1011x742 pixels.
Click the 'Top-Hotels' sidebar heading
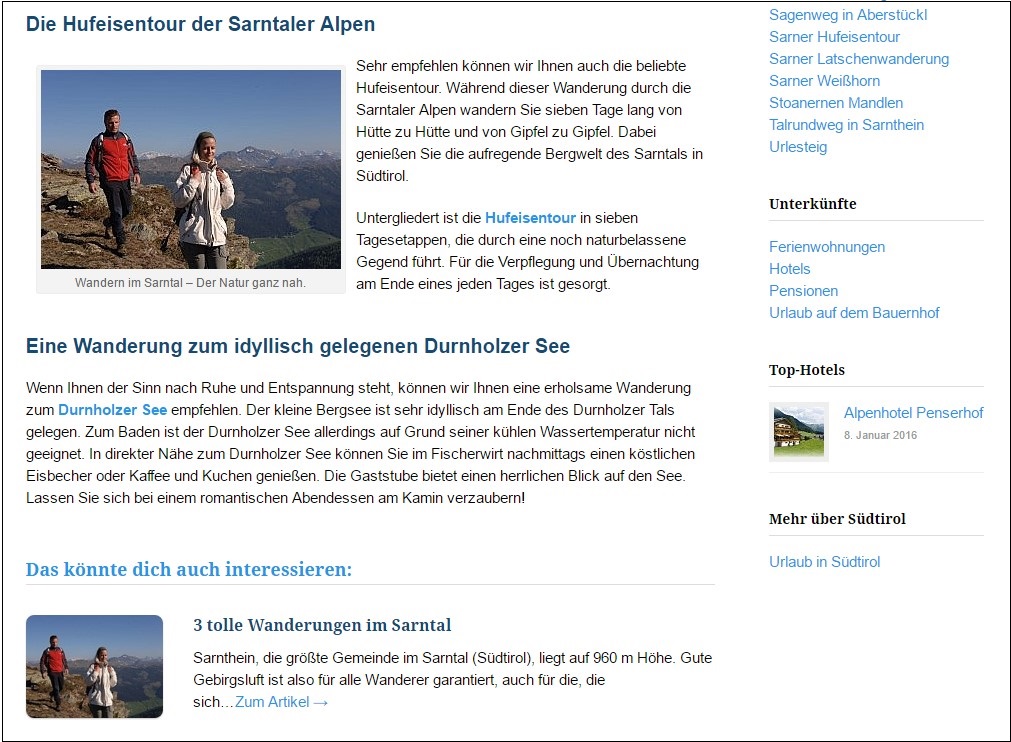[807, 370]
